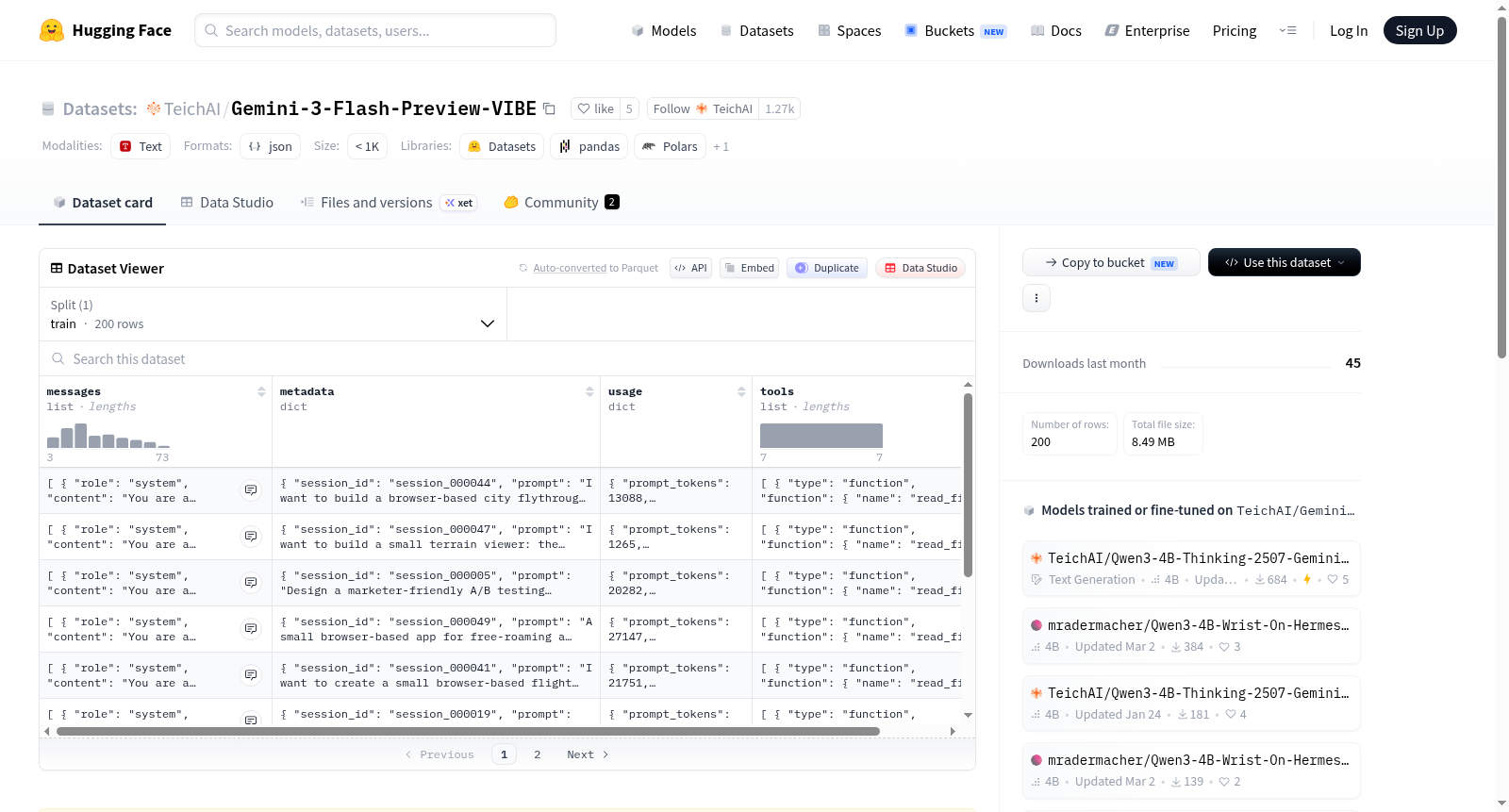Click the messages lengths histogram

point(108,436)
